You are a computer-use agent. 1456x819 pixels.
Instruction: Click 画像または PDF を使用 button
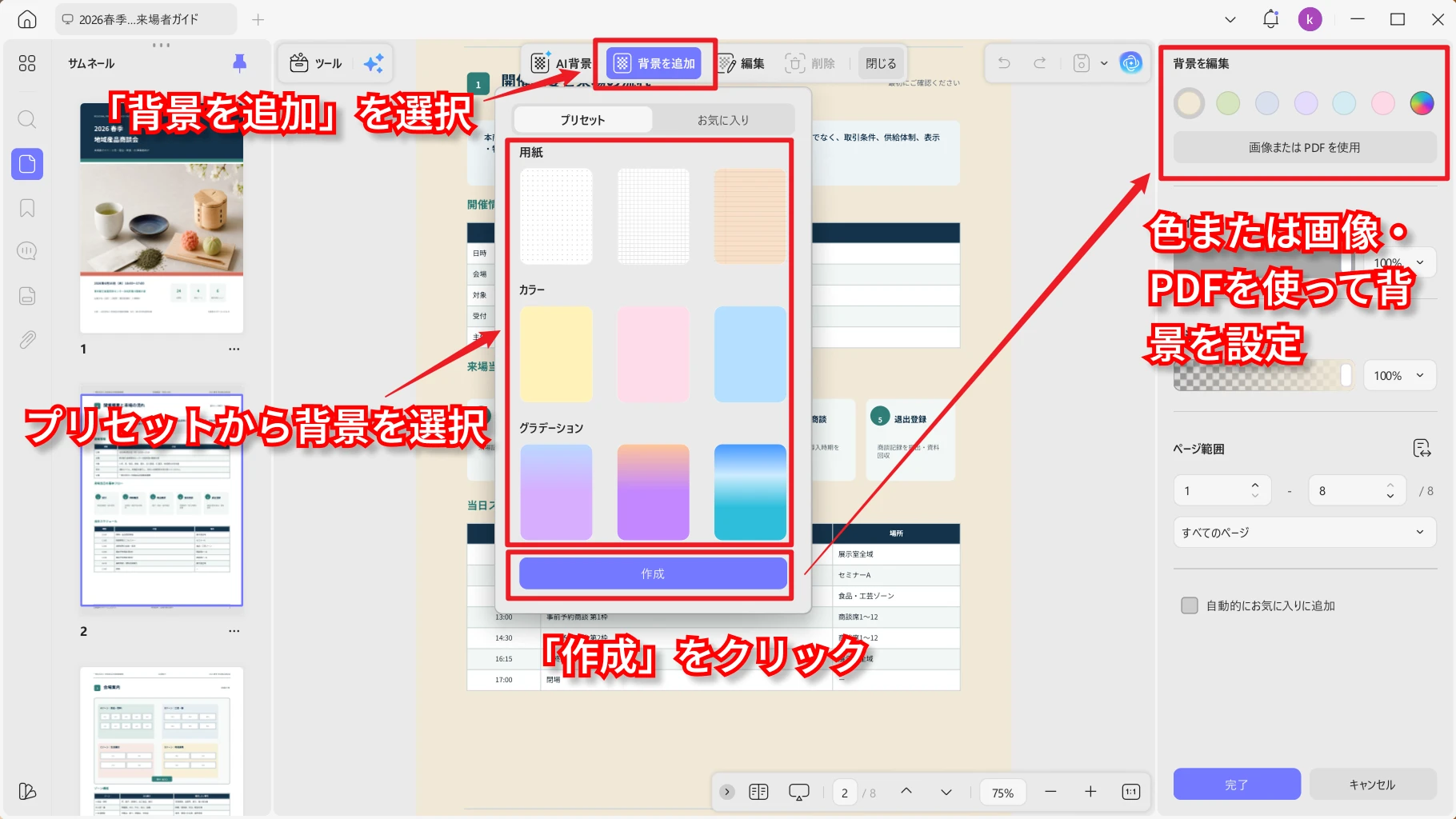pyautogui.click(x=1305, y=147)
